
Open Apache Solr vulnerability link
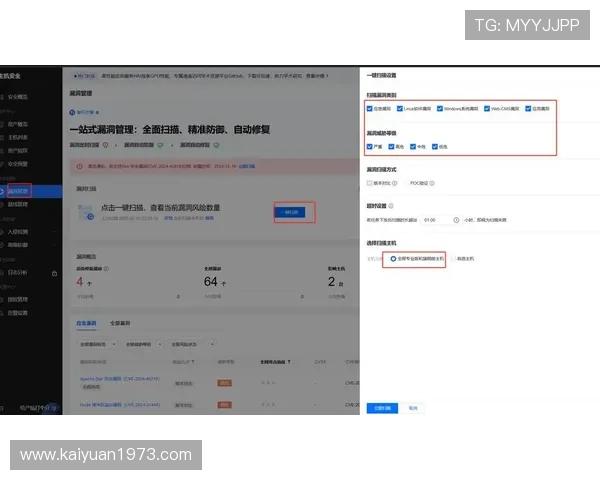[x=120, y=379]
